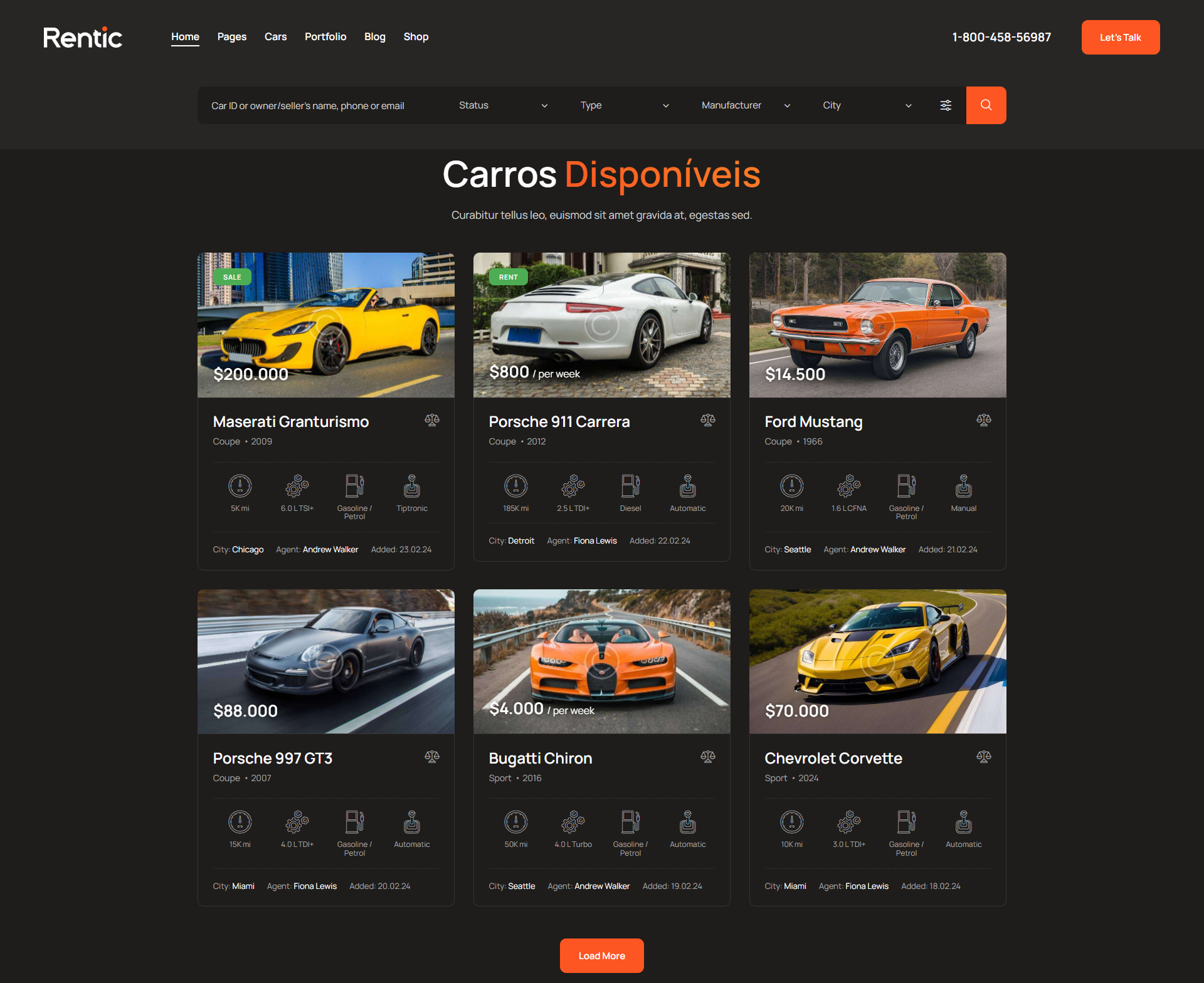
Task: Click the fuel pump icon on Chevrolet Corvette card
Action: 906,822
